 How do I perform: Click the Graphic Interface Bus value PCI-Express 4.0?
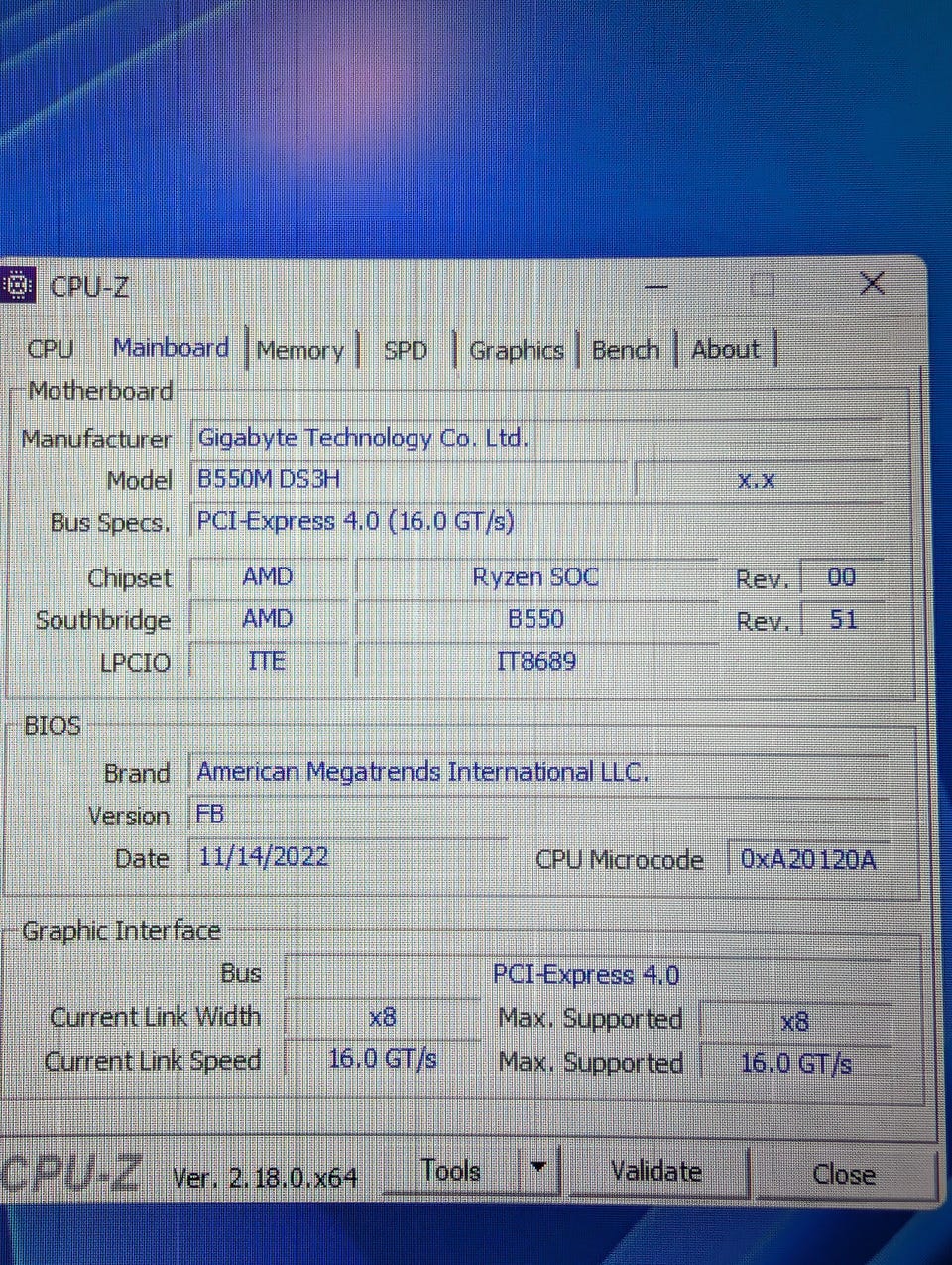[586, 975]
